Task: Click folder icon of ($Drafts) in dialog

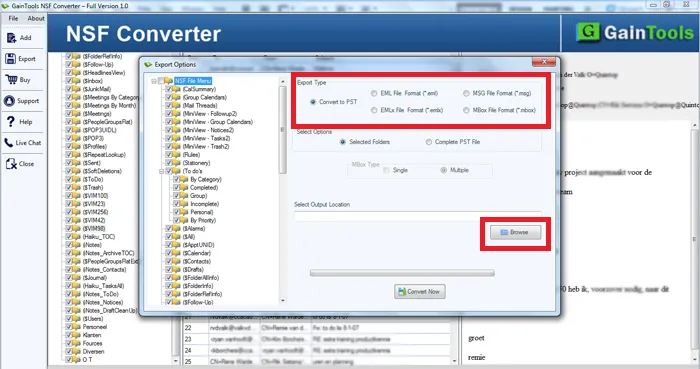Action: click(177, 269)
